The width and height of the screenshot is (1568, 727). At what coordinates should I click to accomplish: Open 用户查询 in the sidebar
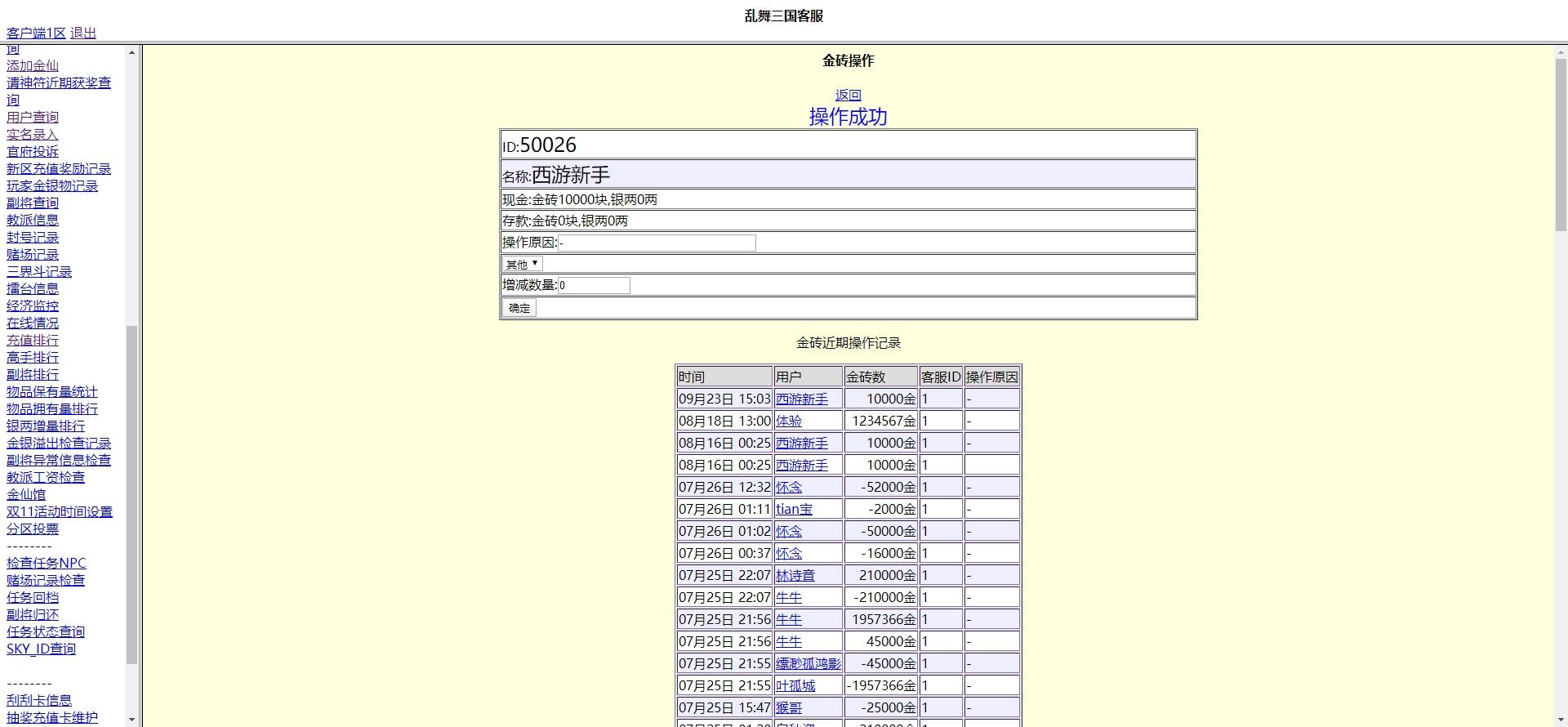coord(33,117)
